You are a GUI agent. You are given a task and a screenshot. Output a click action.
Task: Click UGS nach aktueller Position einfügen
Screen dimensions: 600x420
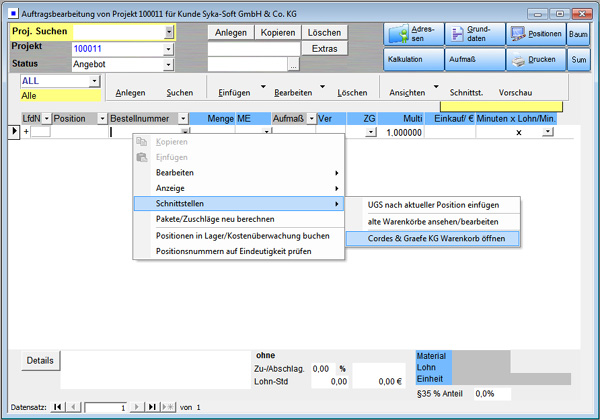(x=432, y=203)
